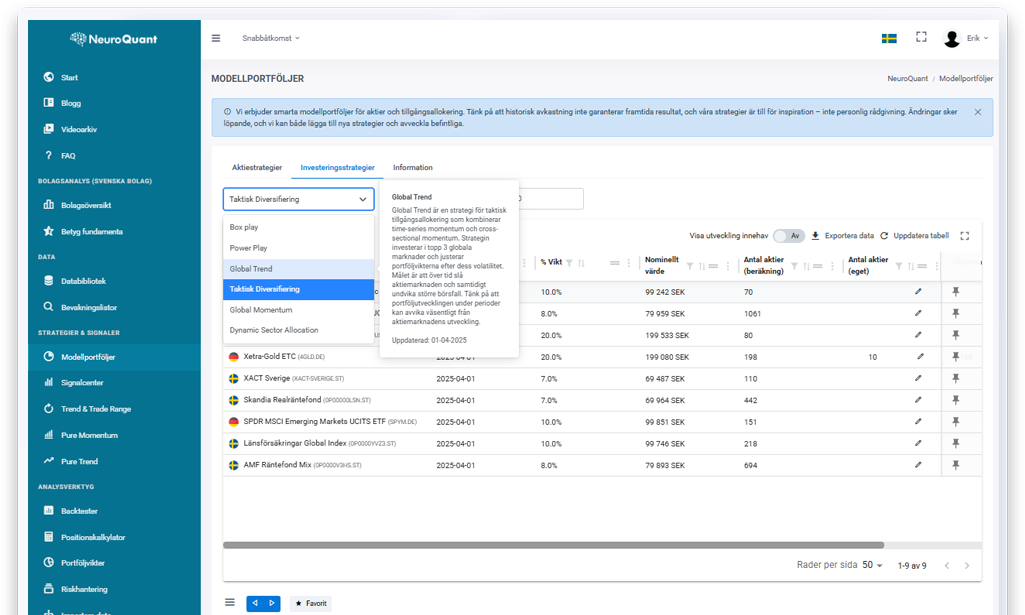1025x615 pixels.
Task: Switch to the Aktiestrategier tab
Action: pyautogui.click(x=257, y=168)
